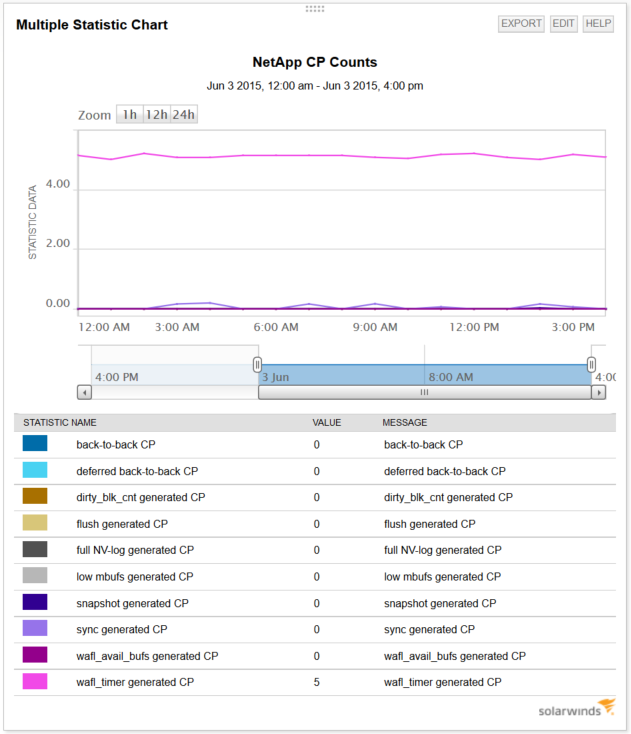
Task: Select the 24h zoom option
Action: pyautogui.click(x=183, y=114)
